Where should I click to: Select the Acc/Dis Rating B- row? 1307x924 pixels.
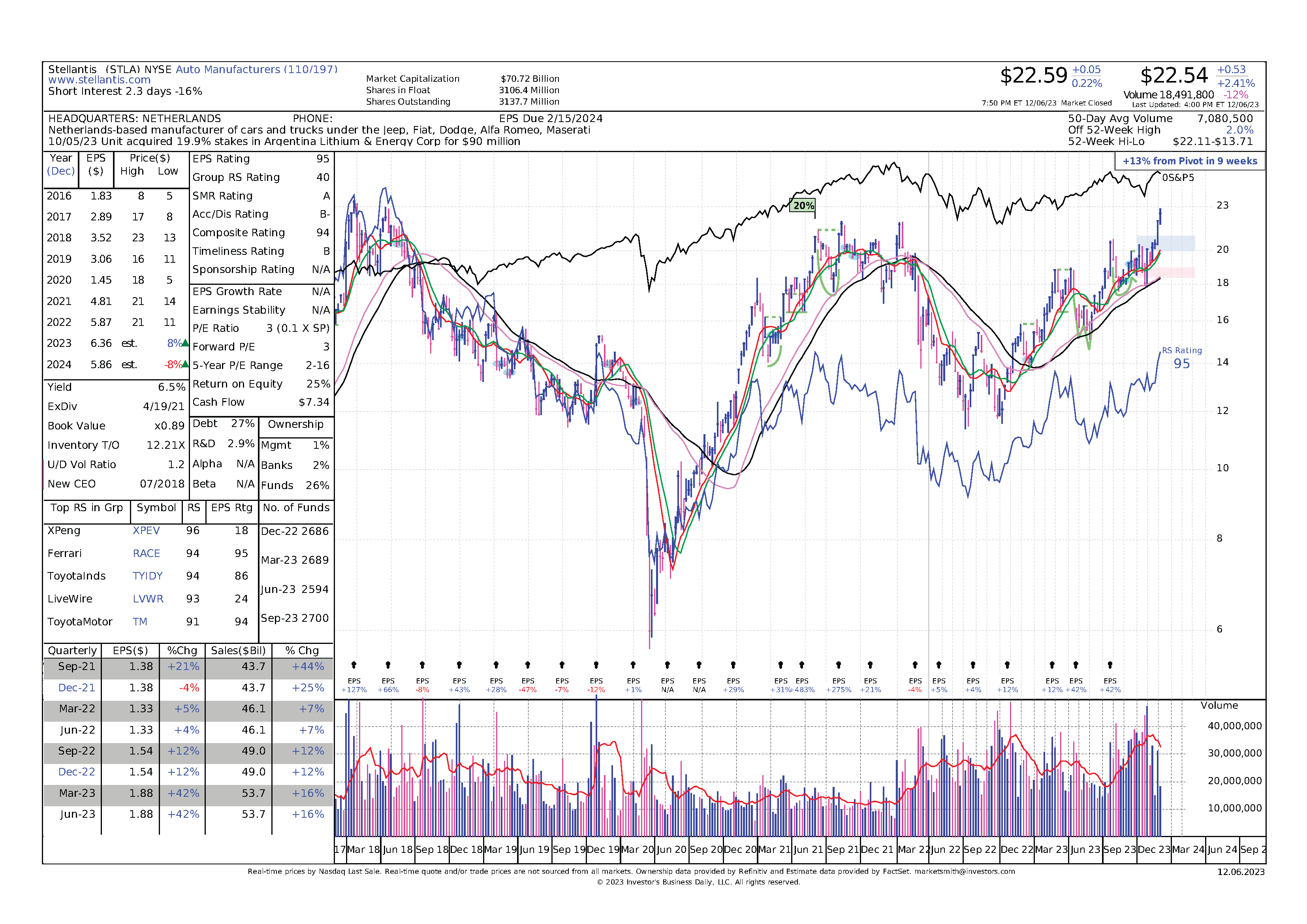click(261, 214)
